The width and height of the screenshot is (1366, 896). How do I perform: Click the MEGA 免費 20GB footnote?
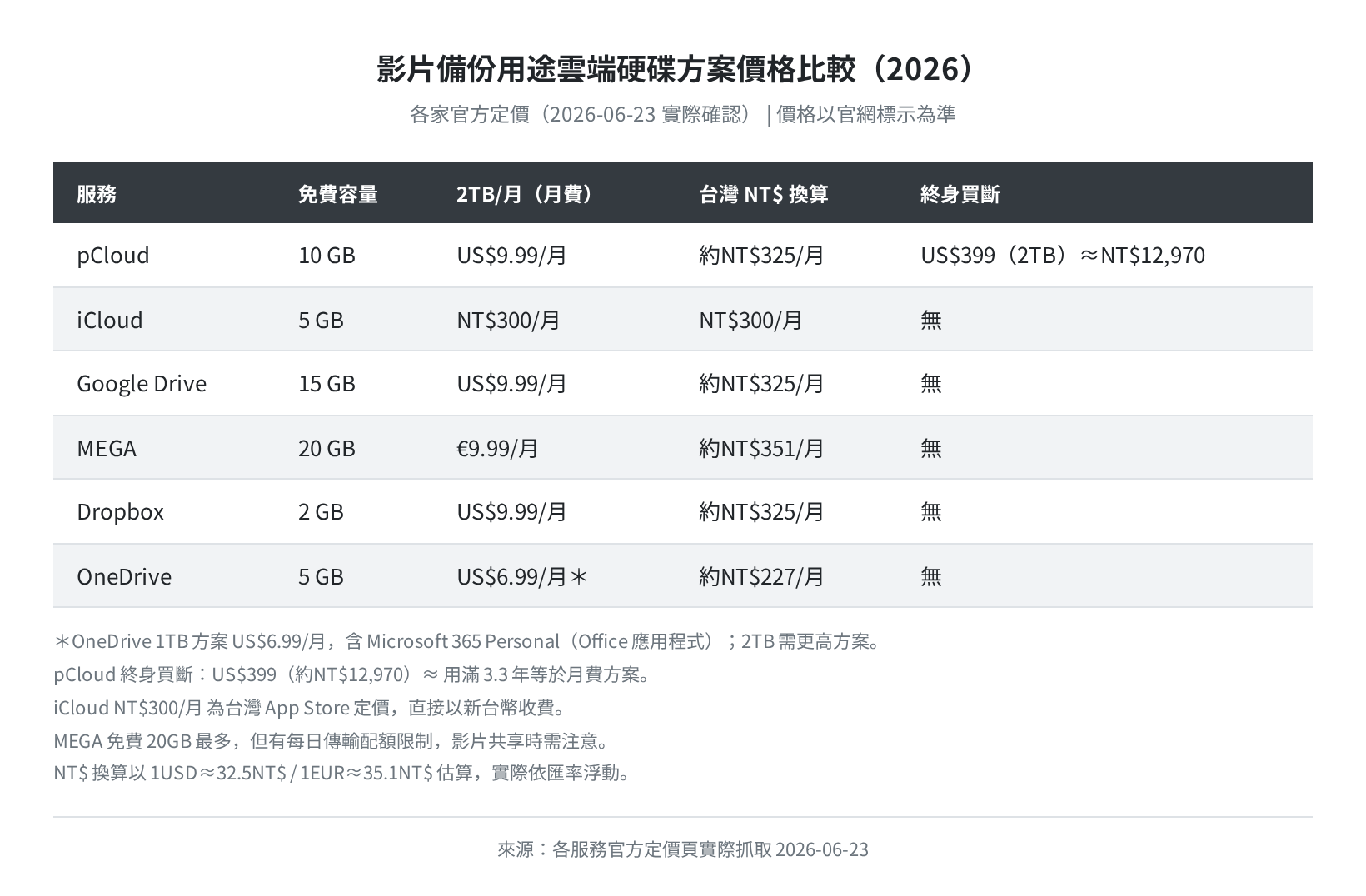coord(332,741)
